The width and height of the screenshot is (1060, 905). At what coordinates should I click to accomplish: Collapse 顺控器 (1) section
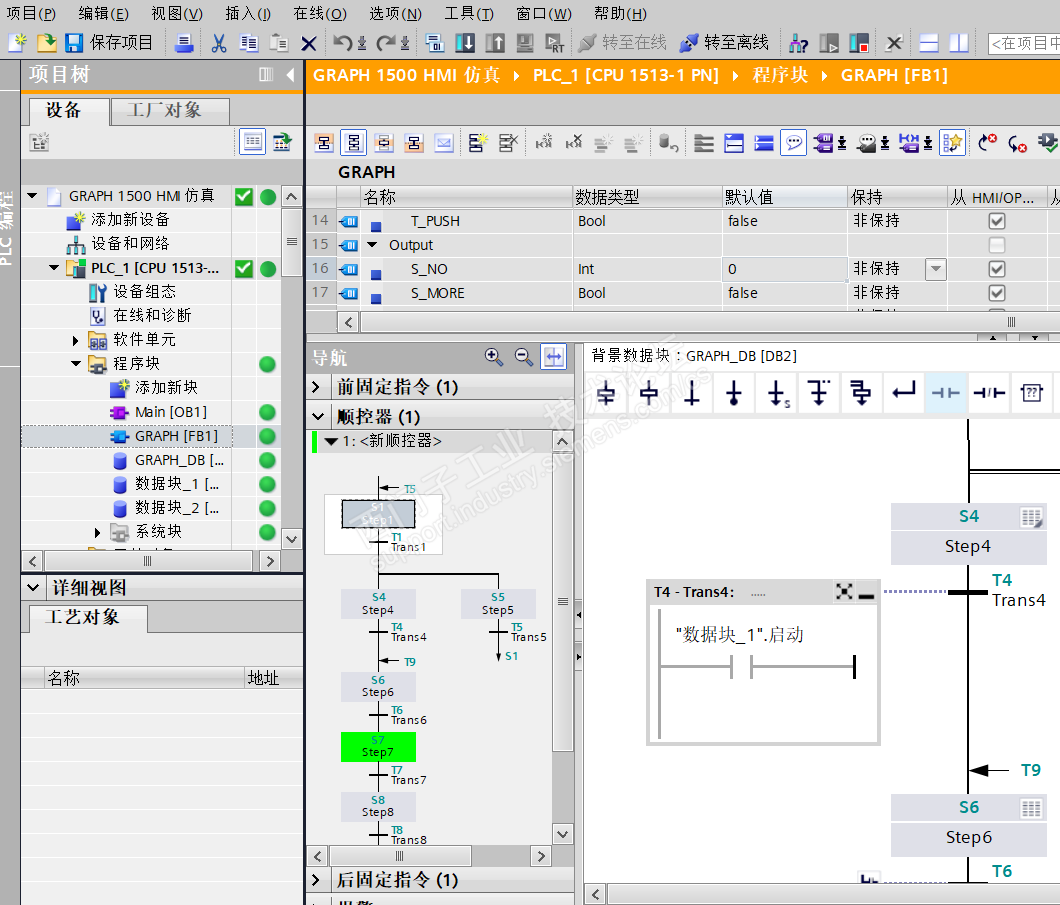[x=316, y=416]
